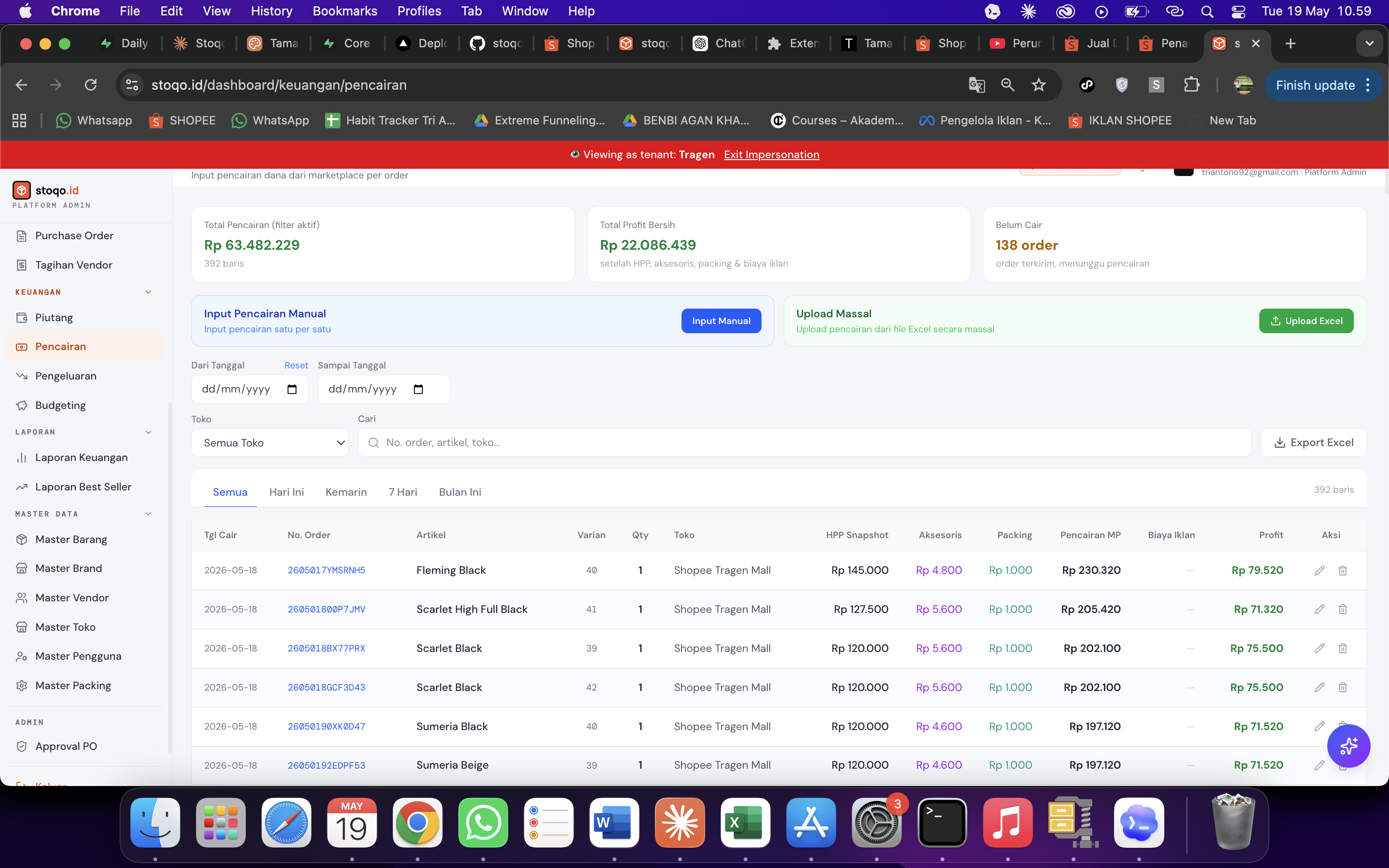The width and height of the screenshot is (1389, 868).
Task: Open Chrome zoom magnifier icon
Action: 1008,85
